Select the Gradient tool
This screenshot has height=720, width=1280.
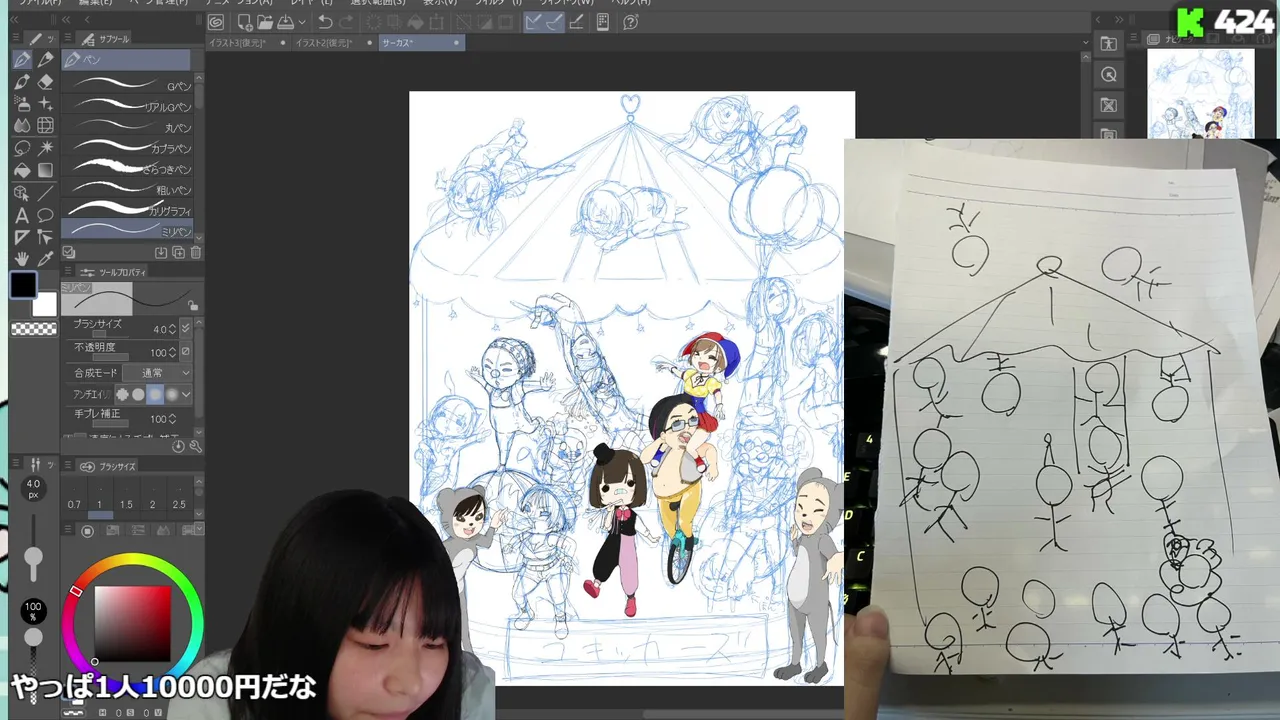(x=45, y=170)
